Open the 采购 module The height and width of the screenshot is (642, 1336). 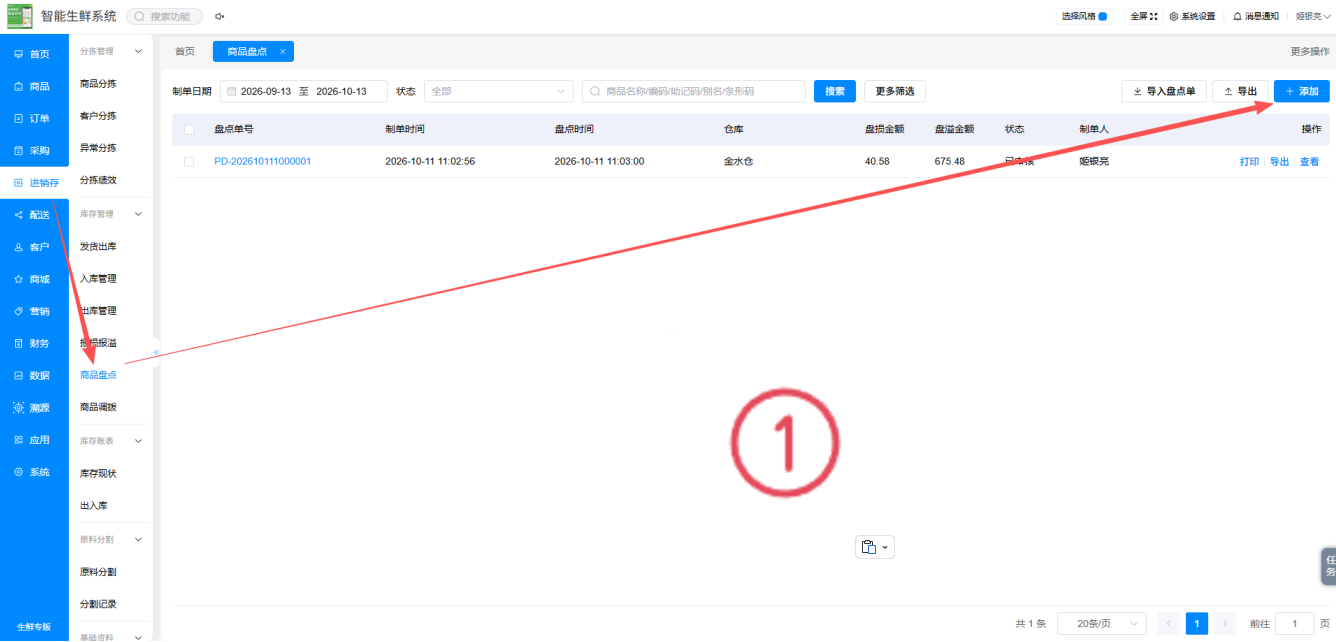click(34, 150)
